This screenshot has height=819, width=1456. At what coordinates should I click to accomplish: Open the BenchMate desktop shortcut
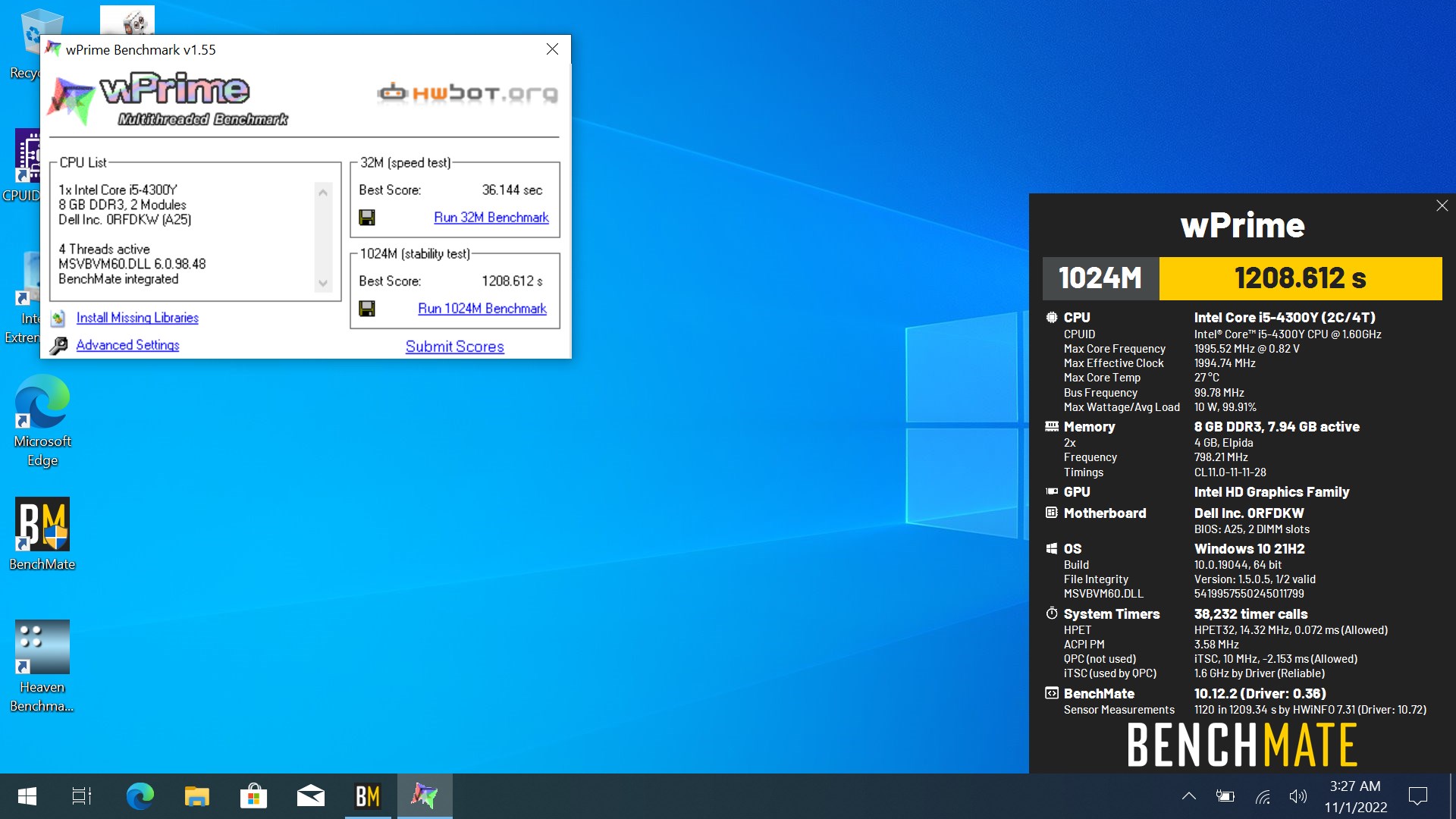(x=42, y=535)
